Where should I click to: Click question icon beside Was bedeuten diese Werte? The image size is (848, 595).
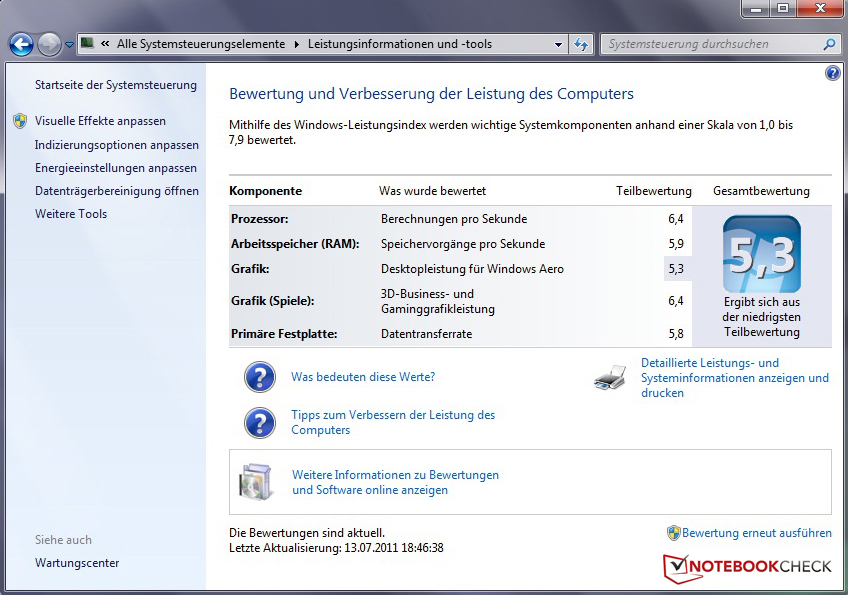[x=260, y=377]
